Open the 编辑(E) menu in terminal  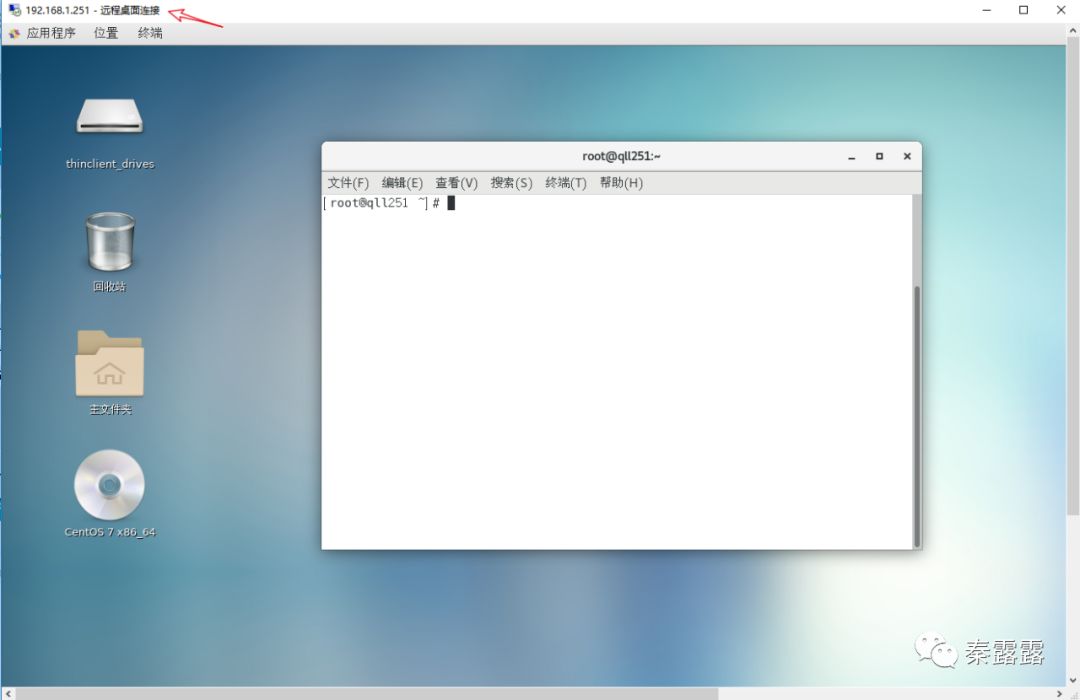point(400,183)
